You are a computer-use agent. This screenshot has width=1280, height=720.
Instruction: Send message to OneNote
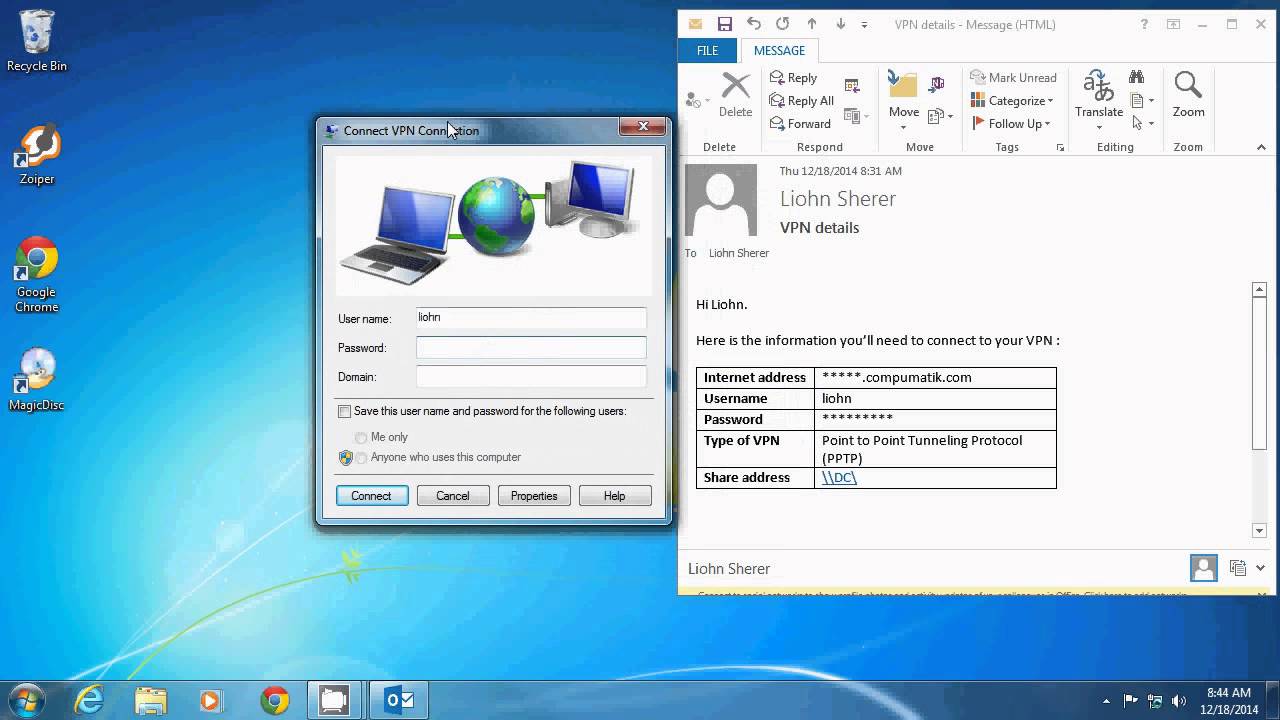coord(937,84)
